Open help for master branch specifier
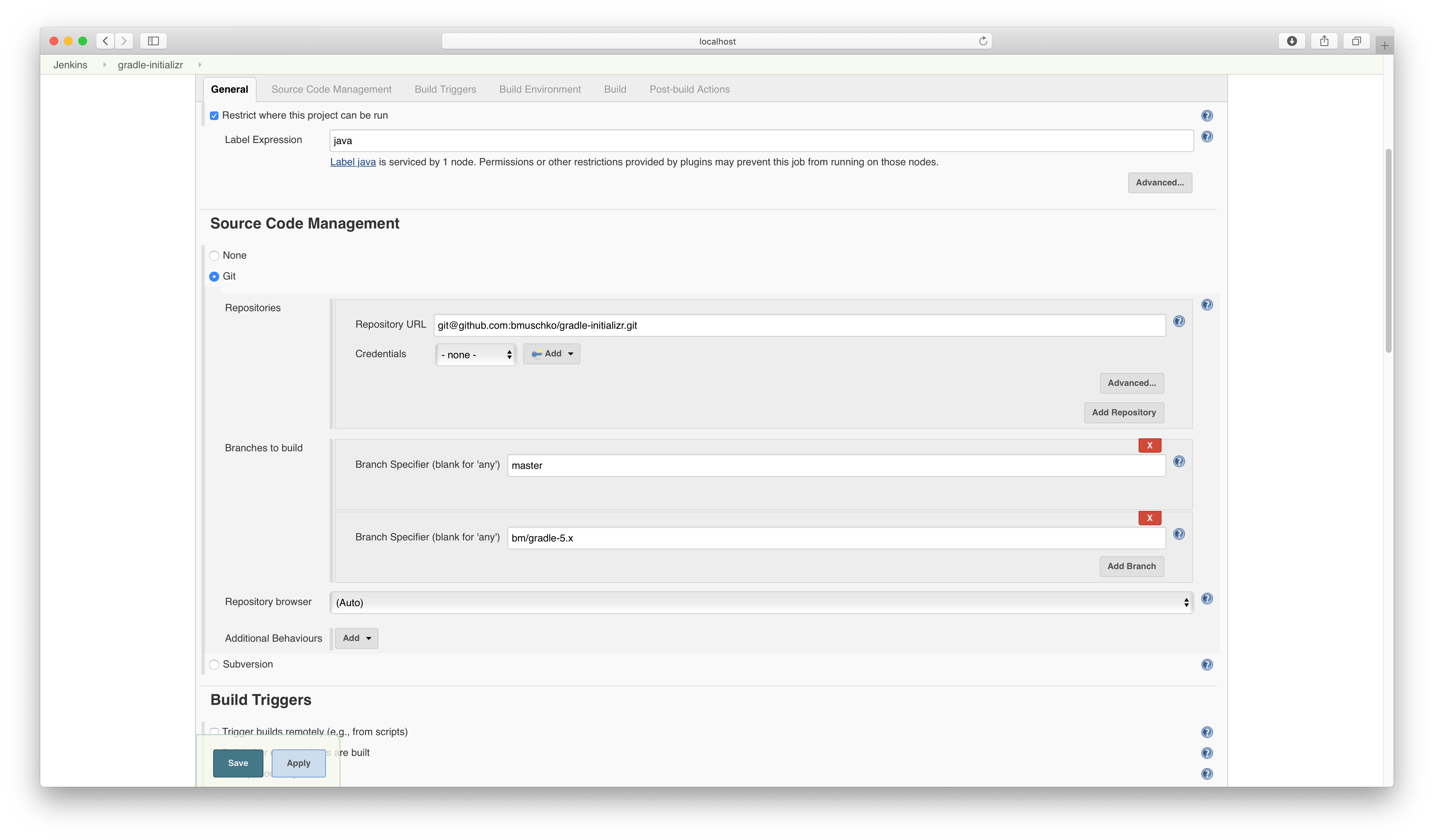 pos(1179,461)
